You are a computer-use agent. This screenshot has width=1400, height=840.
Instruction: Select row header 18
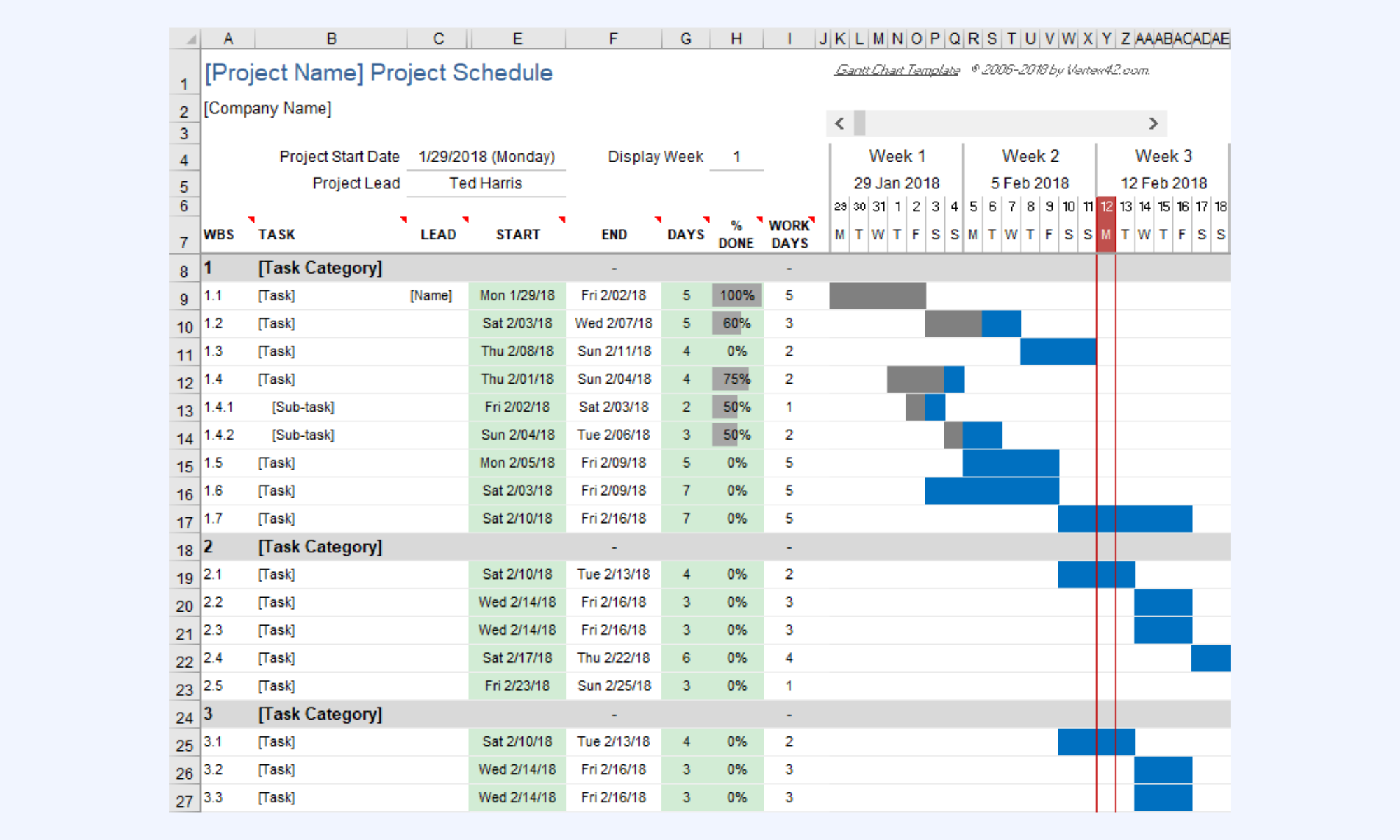(185, 547)
